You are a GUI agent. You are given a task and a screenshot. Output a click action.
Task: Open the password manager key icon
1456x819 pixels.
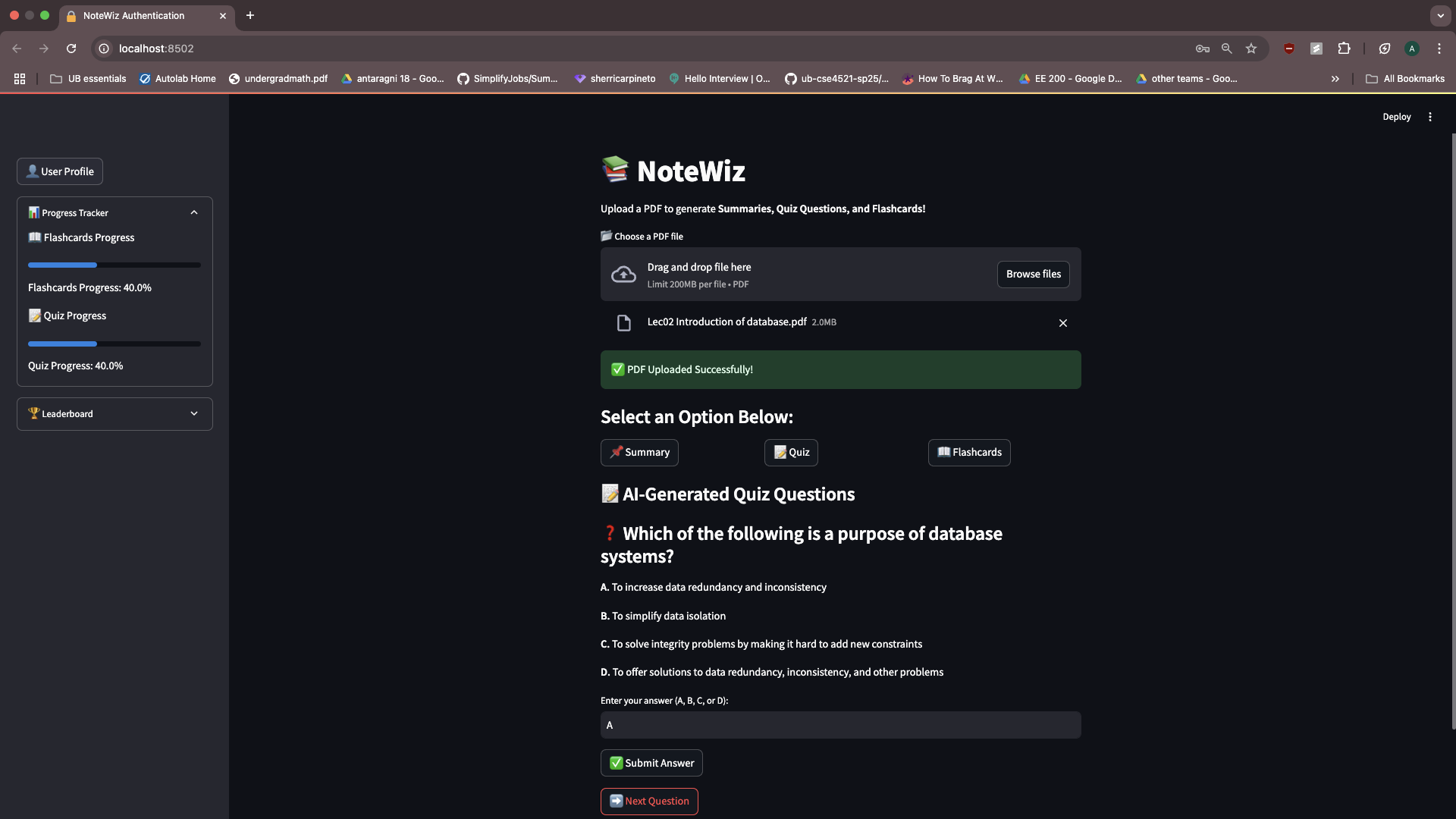1202,49
